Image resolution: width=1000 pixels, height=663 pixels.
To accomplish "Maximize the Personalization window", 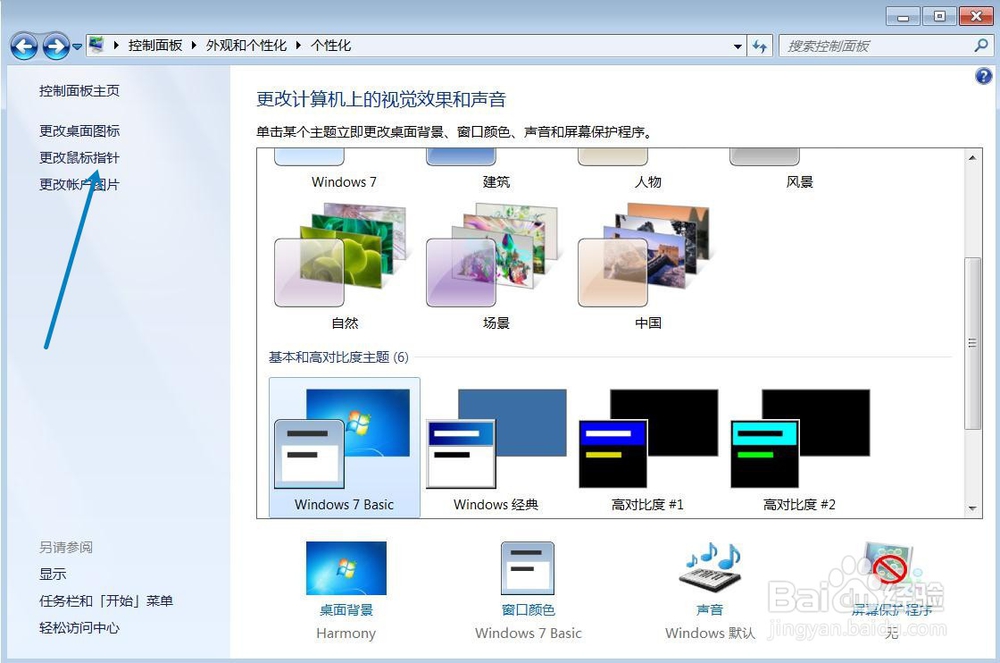I will [x=939, y=16].
